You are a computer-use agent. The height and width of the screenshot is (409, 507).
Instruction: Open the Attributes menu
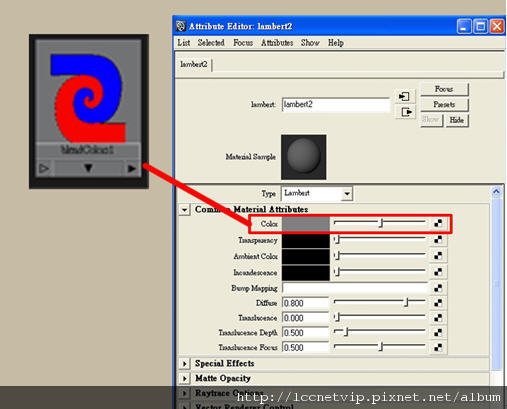277,43
